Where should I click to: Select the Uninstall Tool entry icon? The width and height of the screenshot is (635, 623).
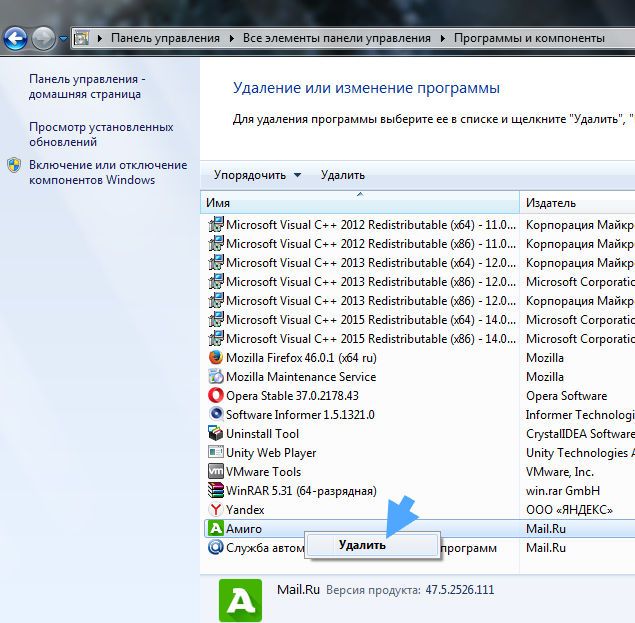tap(215, 433)
